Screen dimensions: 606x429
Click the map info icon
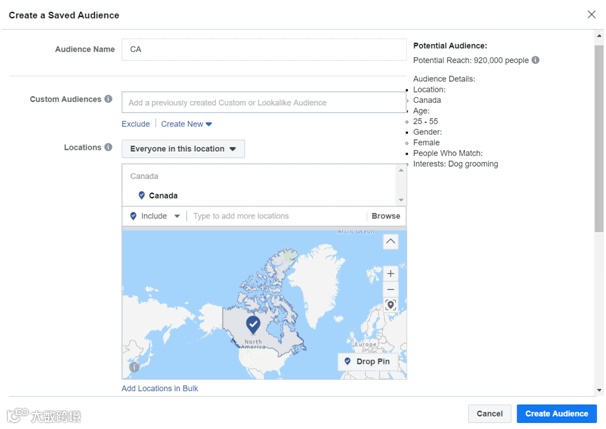[x=134, y=367]
